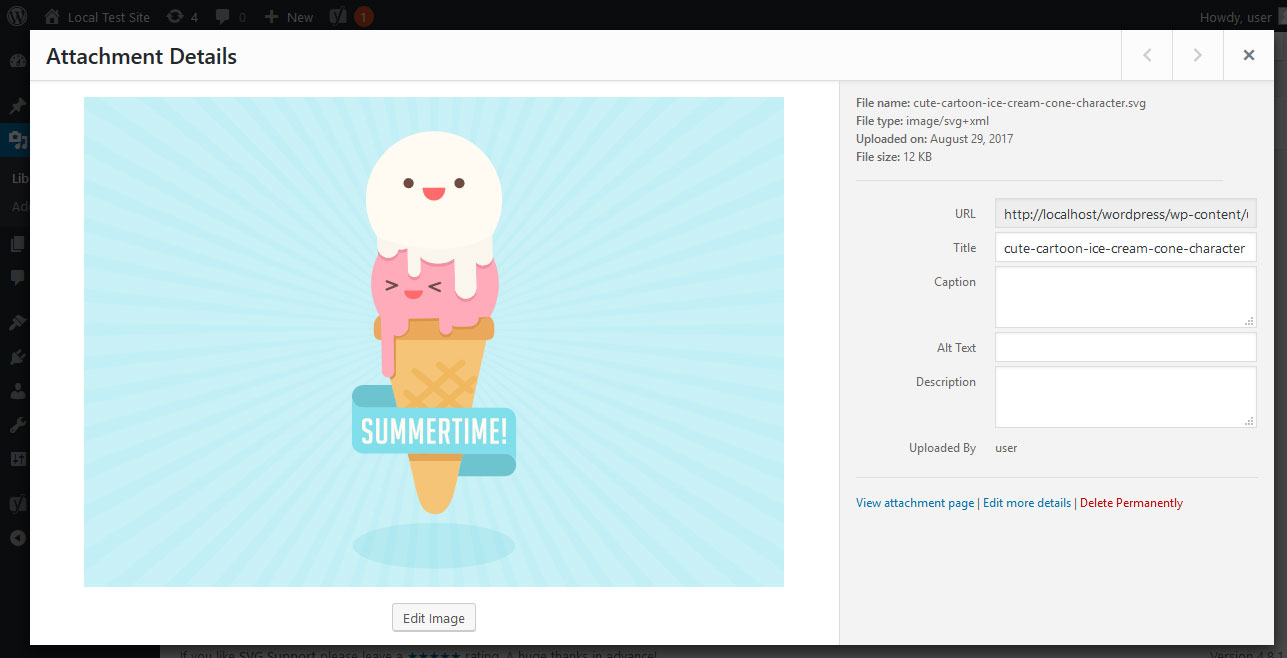1287x658 pixels.
Task: Click the updates icon showing 4 in admin bar
Action: (176, 16)
